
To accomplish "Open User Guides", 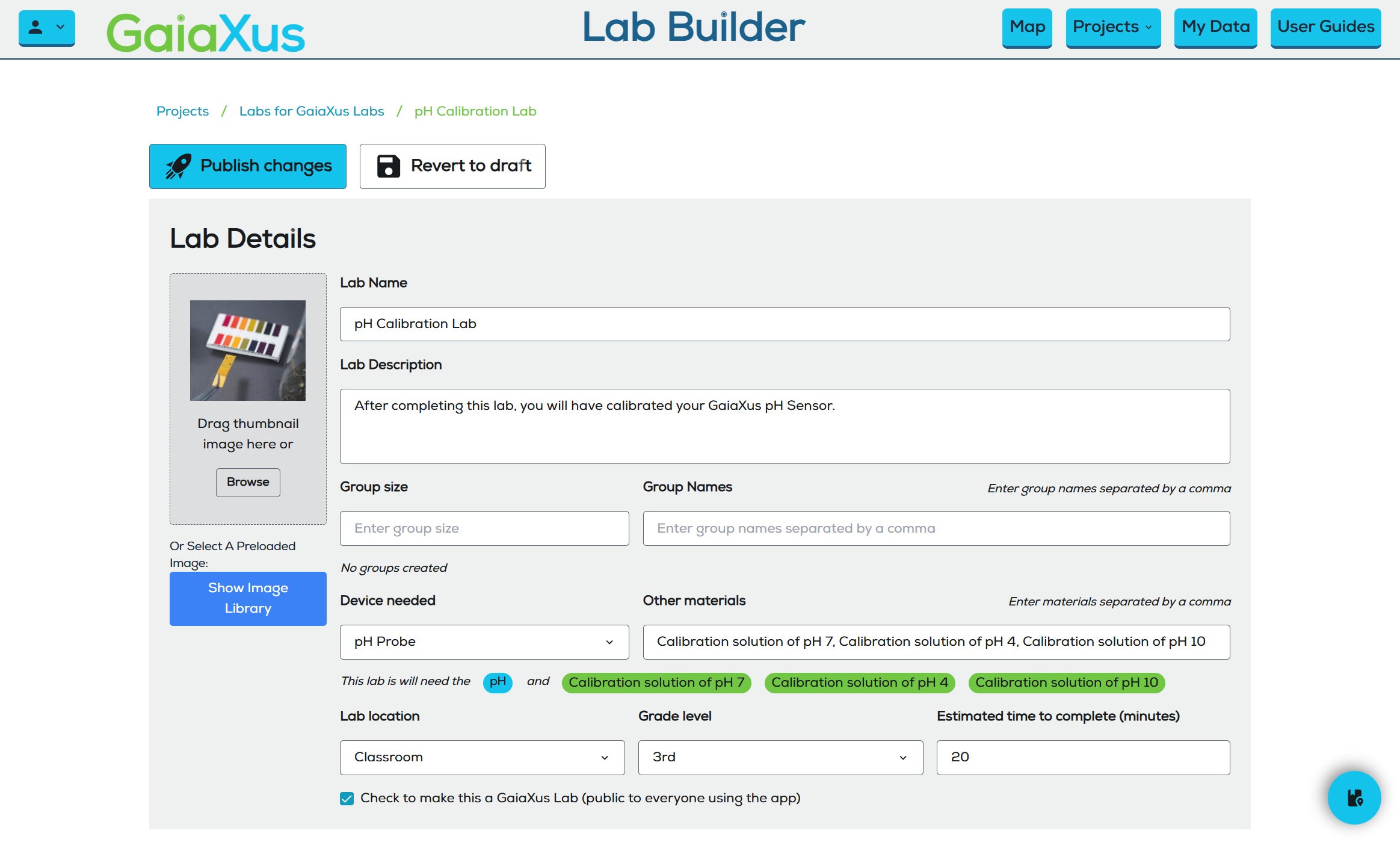I will (1325, 27).
